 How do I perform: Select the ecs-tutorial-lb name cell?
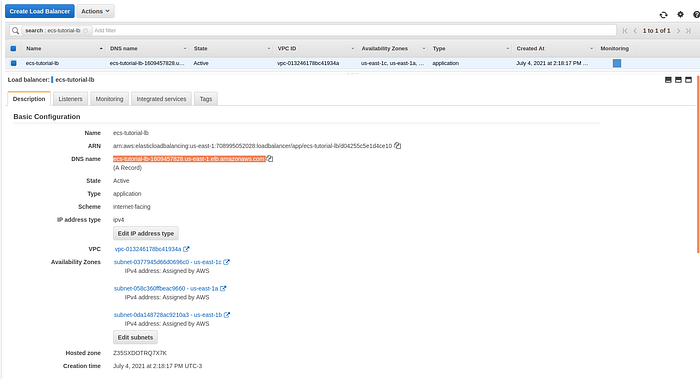pyautogui.click(x=42, y=63)
